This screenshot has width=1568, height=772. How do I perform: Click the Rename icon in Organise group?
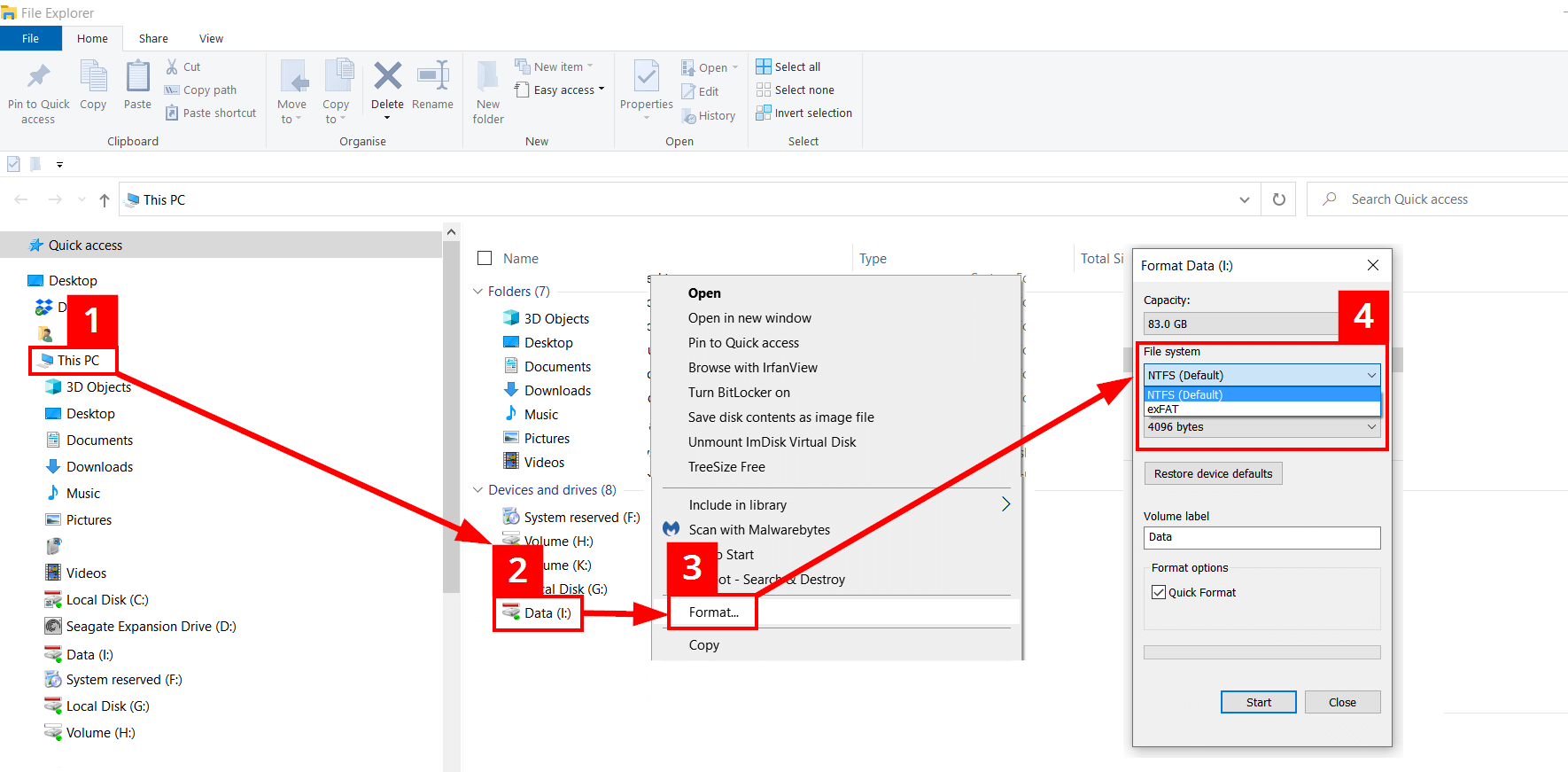click(x=432, y=78)
